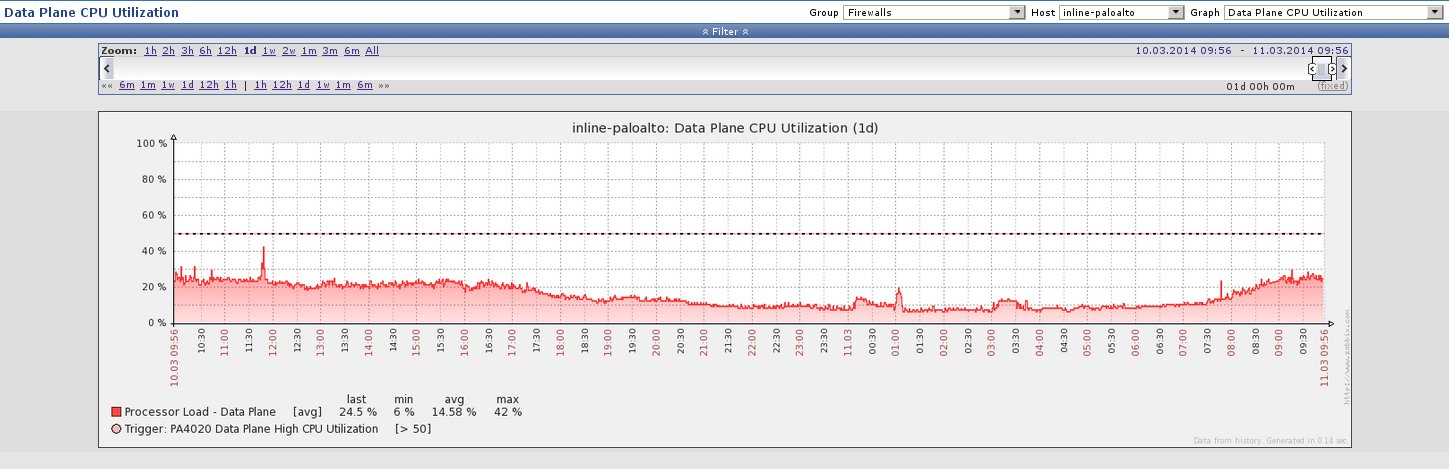Image resolution: width=1449 pixels, height=469 pixels.
Task: Click the trigger legend circle icon
Action: [x=117, y=429]
